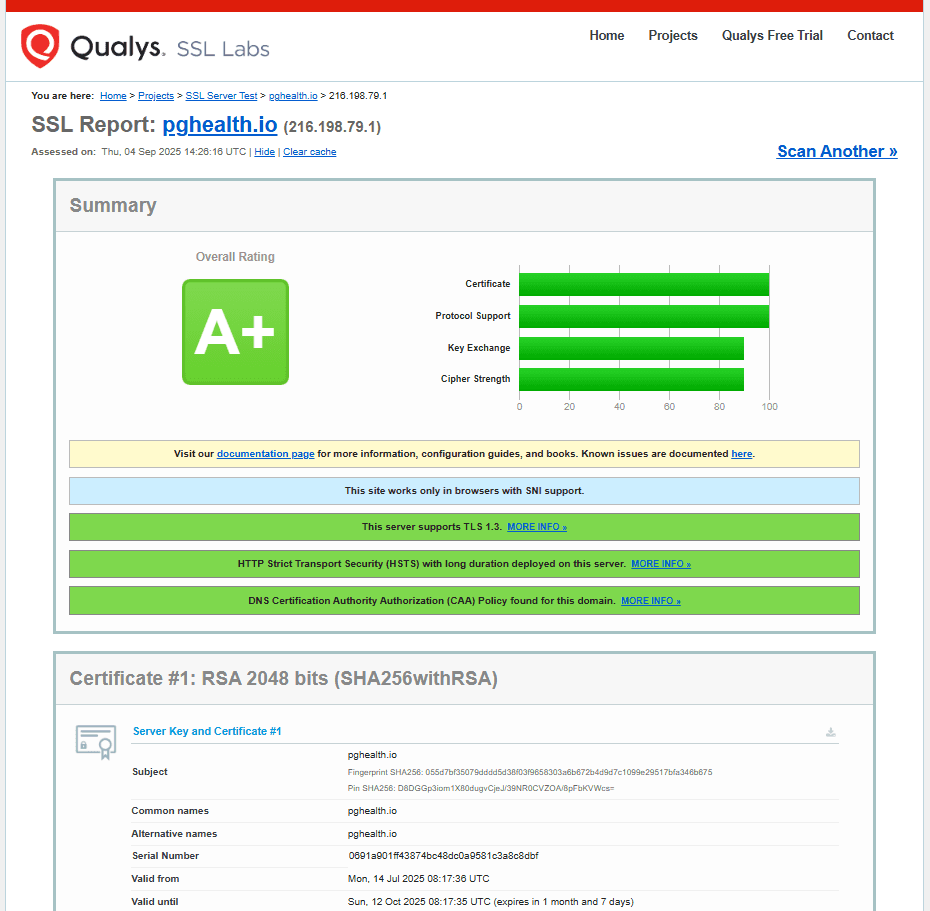Click the Hide link

265,152
